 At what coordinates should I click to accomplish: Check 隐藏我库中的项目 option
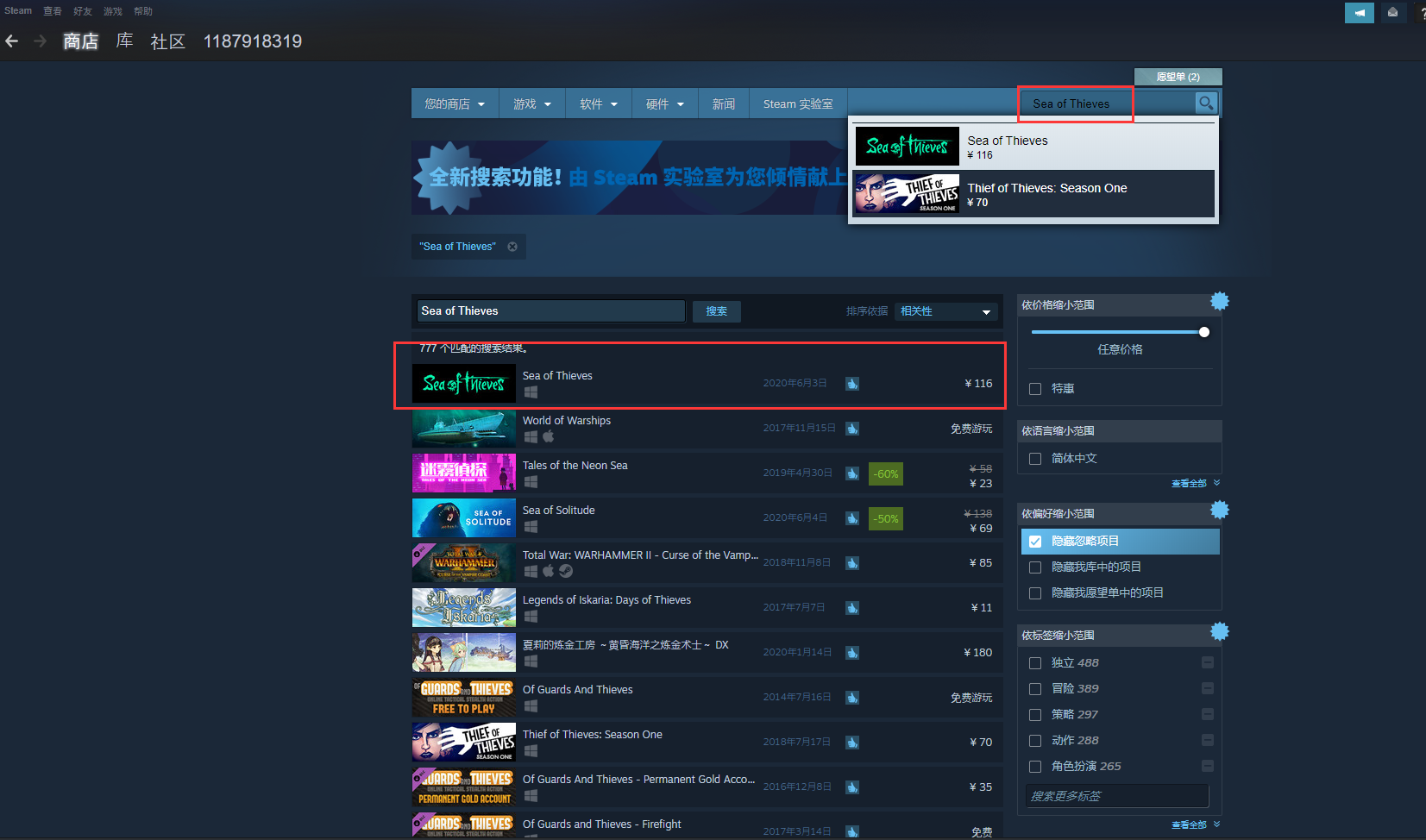point(1035,567)
